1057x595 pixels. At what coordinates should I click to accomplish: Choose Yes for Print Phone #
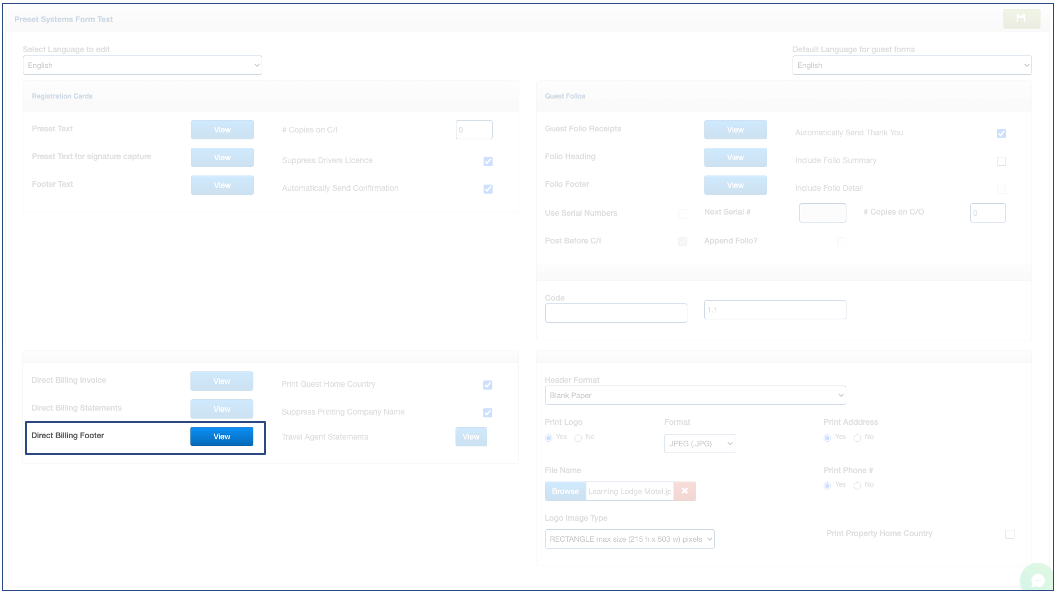pos(828,485)
